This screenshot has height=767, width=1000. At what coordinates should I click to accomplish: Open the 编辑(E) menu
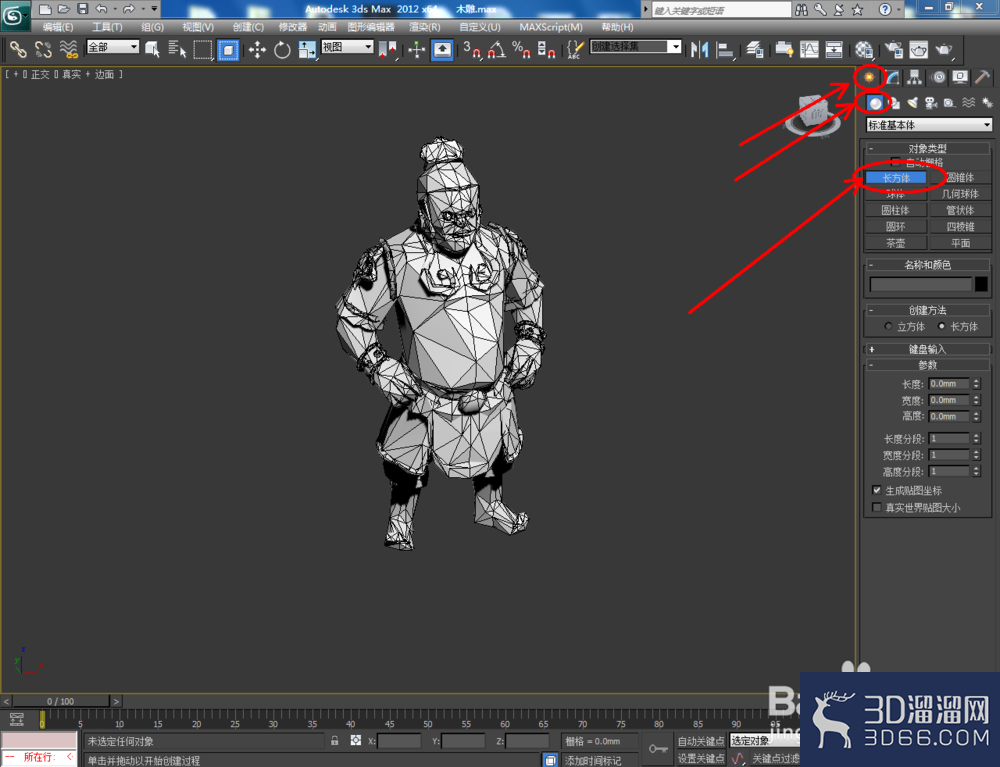[x=58, y=27]
